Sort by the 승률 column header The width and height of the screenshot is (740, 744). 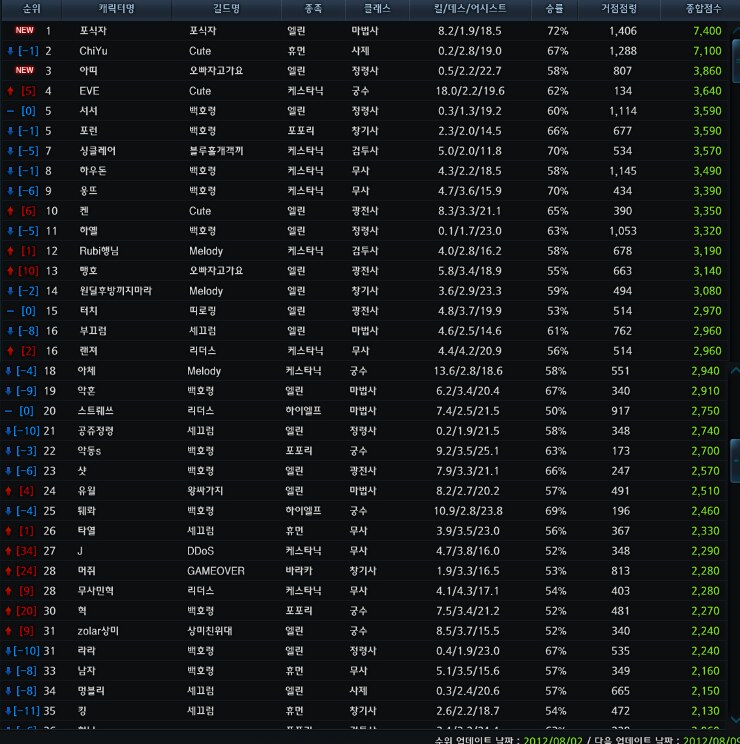point(554,9)
